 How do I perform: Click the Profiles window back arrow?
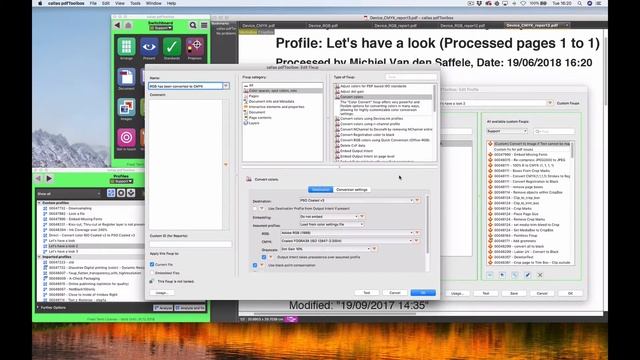click(38, 178)
